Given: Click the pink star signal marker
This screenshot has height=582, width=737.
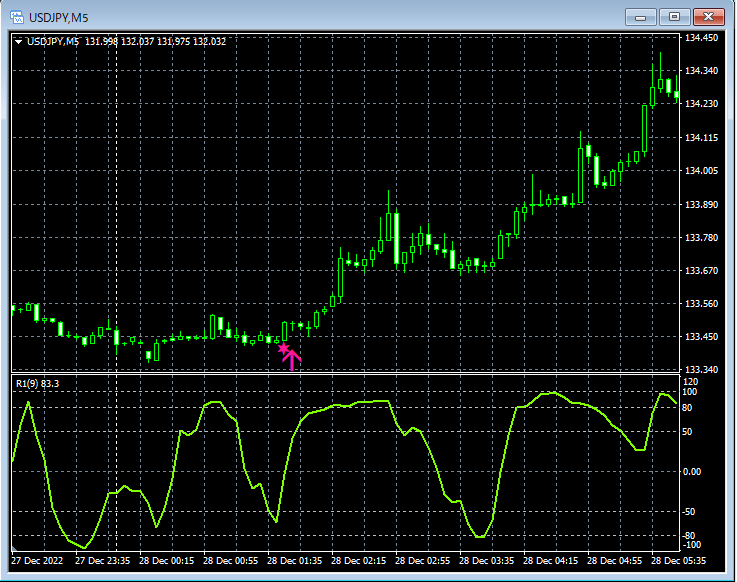Looking at the screenshot, I should [283, 348].
